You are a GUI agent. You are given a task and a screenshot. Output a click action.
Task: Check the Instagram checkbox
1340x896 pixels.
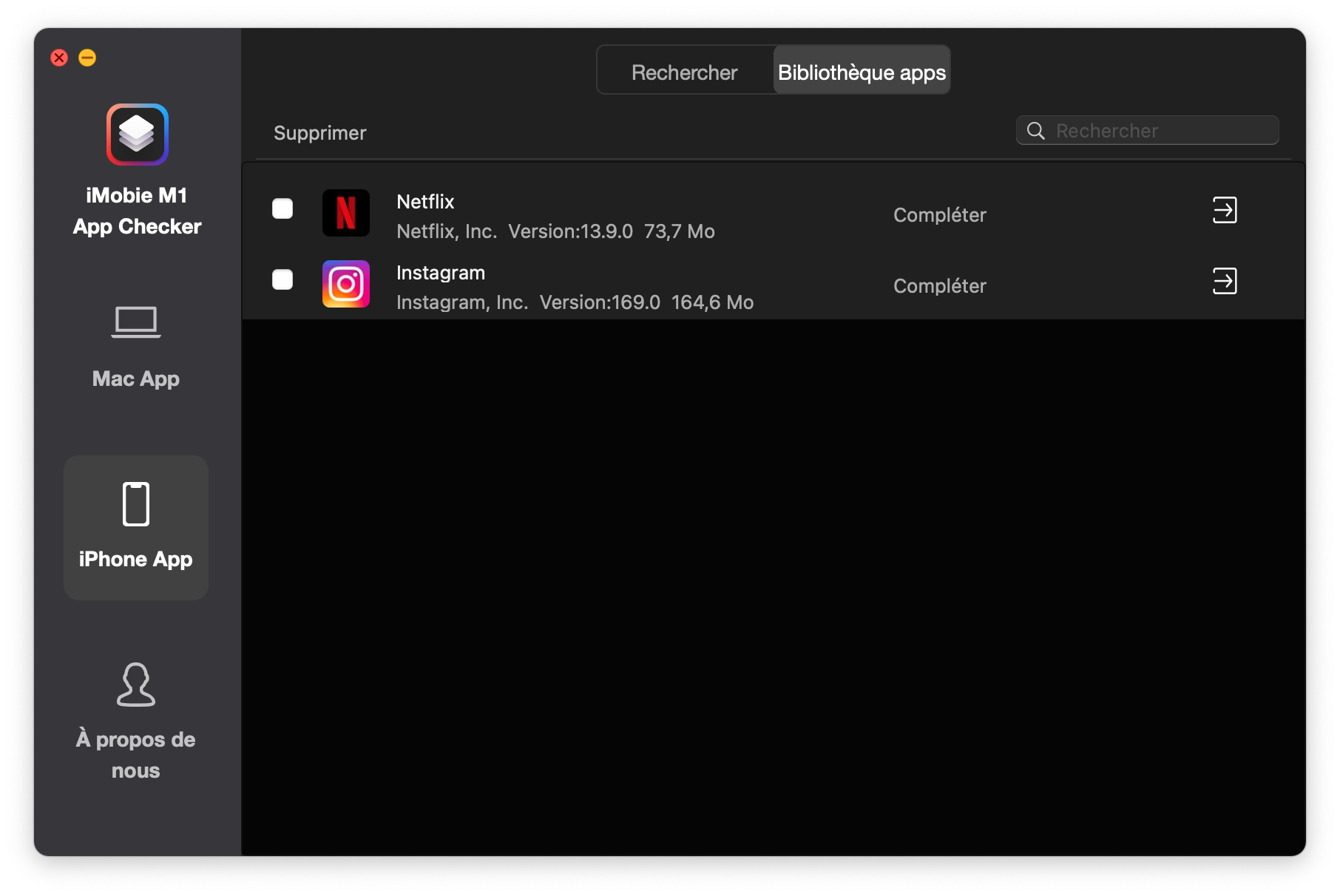[282, 280]
